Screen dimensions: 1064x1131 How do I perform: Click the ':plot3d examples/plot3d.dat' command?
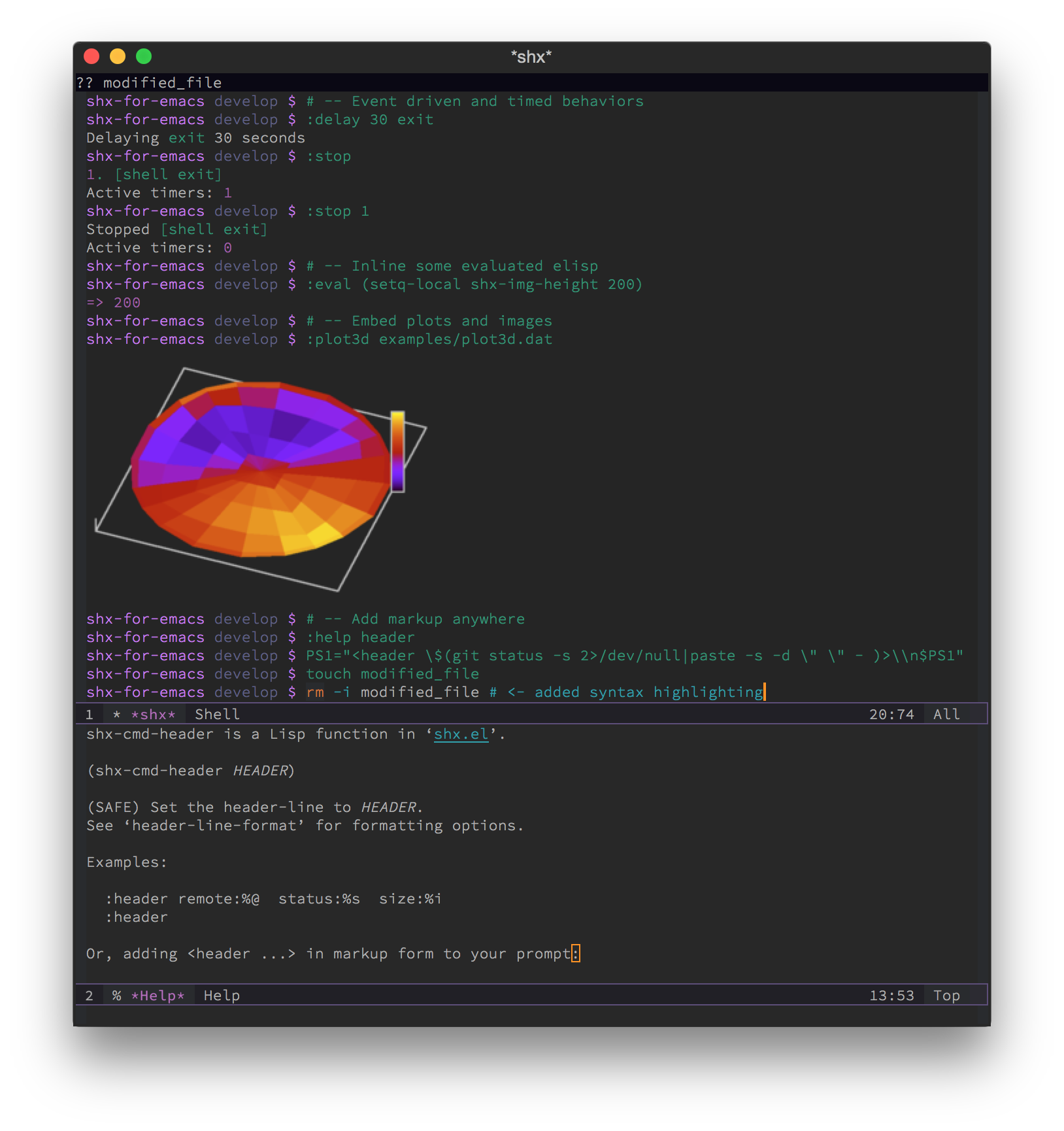[429, 339]
